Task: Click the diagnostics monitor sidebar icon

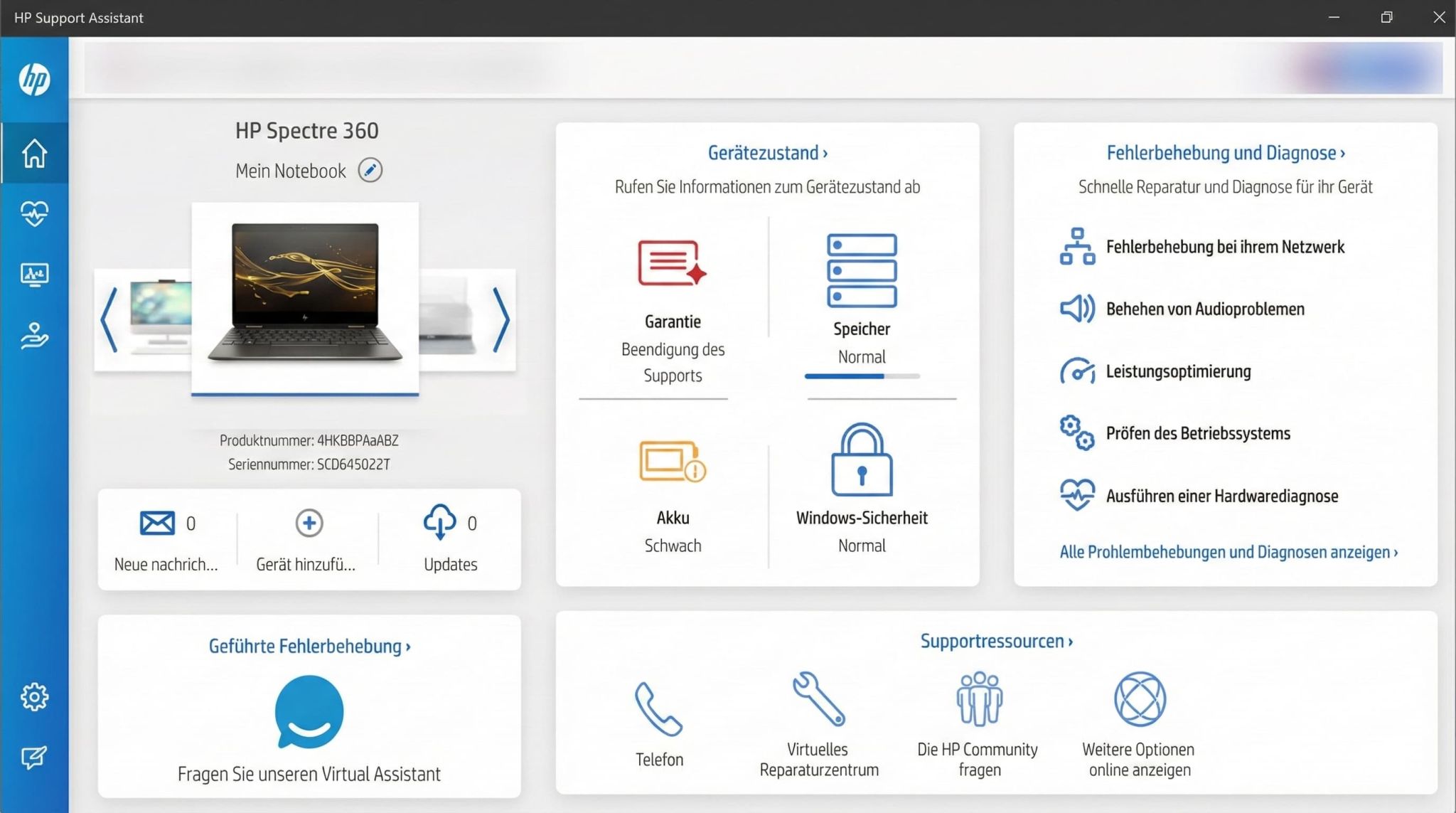Action: [34, 275]
